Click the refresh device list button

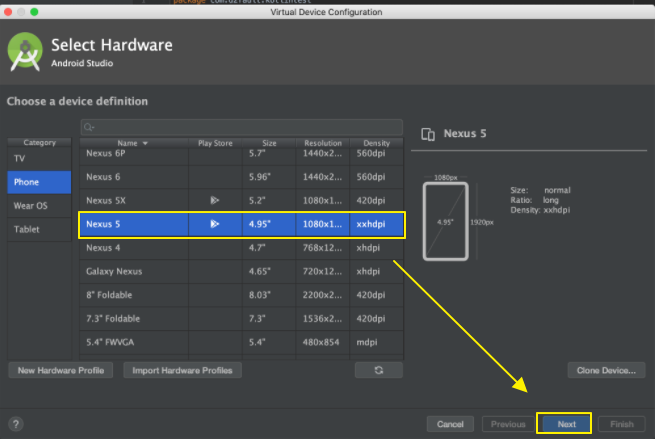[x=379, y=370]
